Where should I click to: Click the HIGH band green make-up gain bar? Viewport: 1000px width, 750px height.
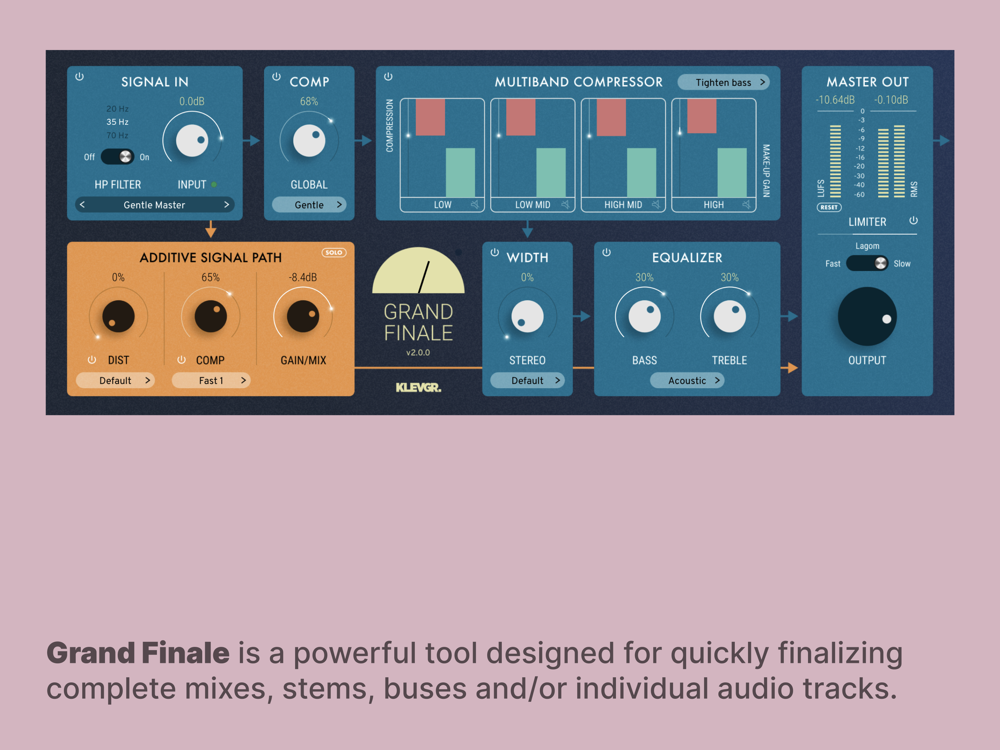pos(732,173)
